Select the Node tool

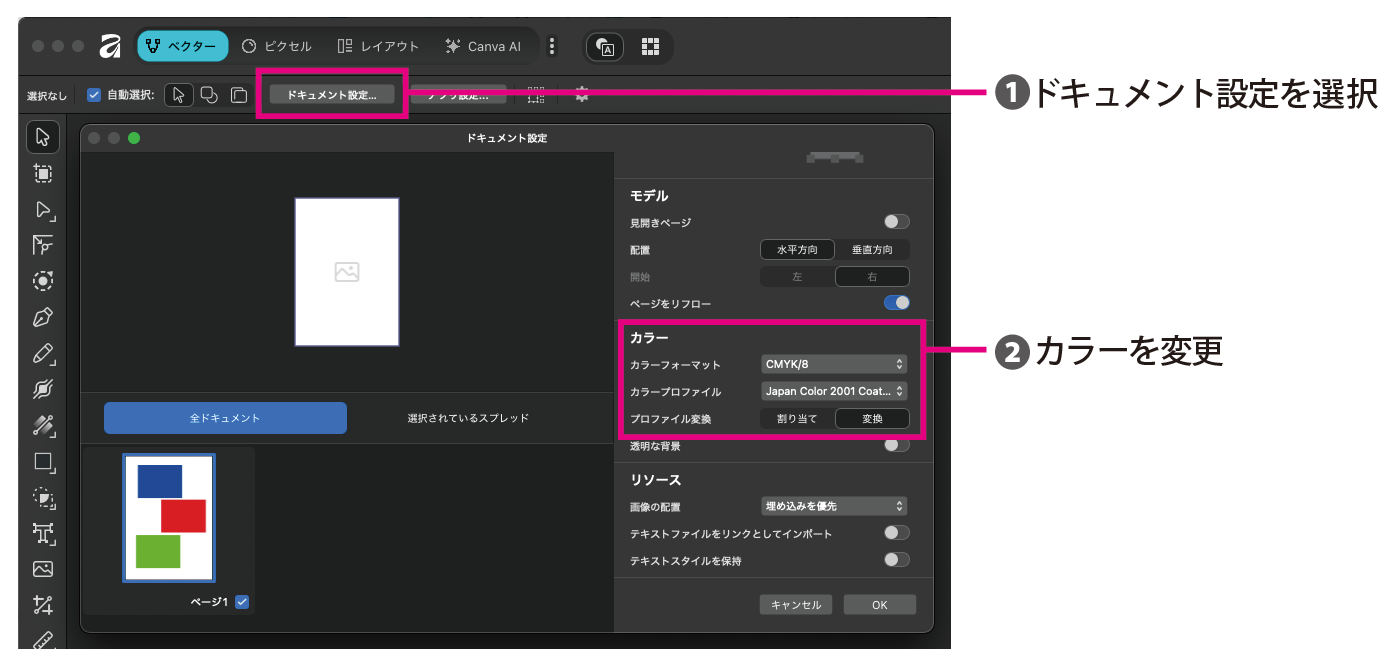tap(42, 210)
